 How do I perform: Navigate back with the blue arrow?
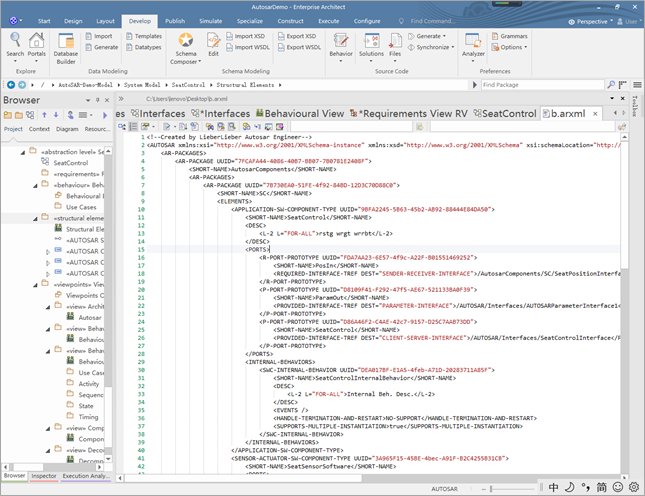tap(11, 85)
